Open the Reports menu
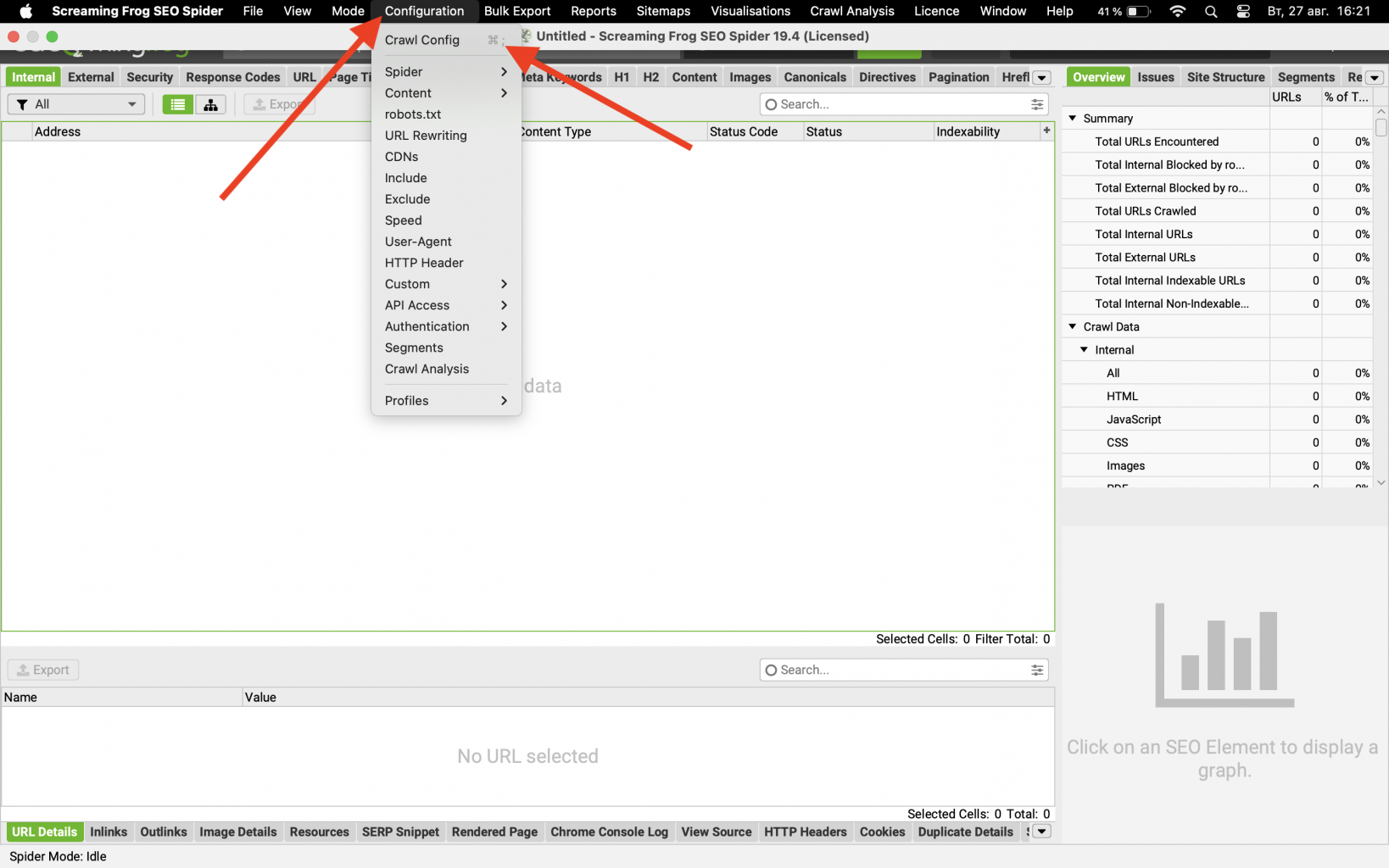This screenshot has height=868, width=1389. click(x=594, y=11)
